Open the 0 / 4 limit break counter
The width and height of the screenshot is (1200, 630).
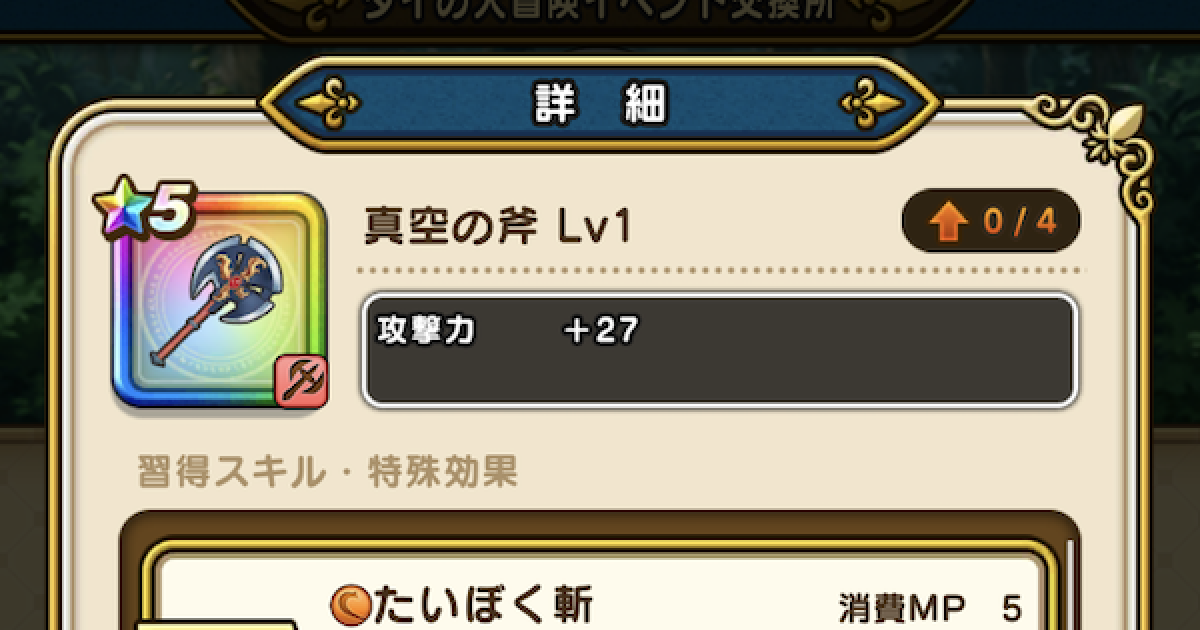click(x=991, y=222)
